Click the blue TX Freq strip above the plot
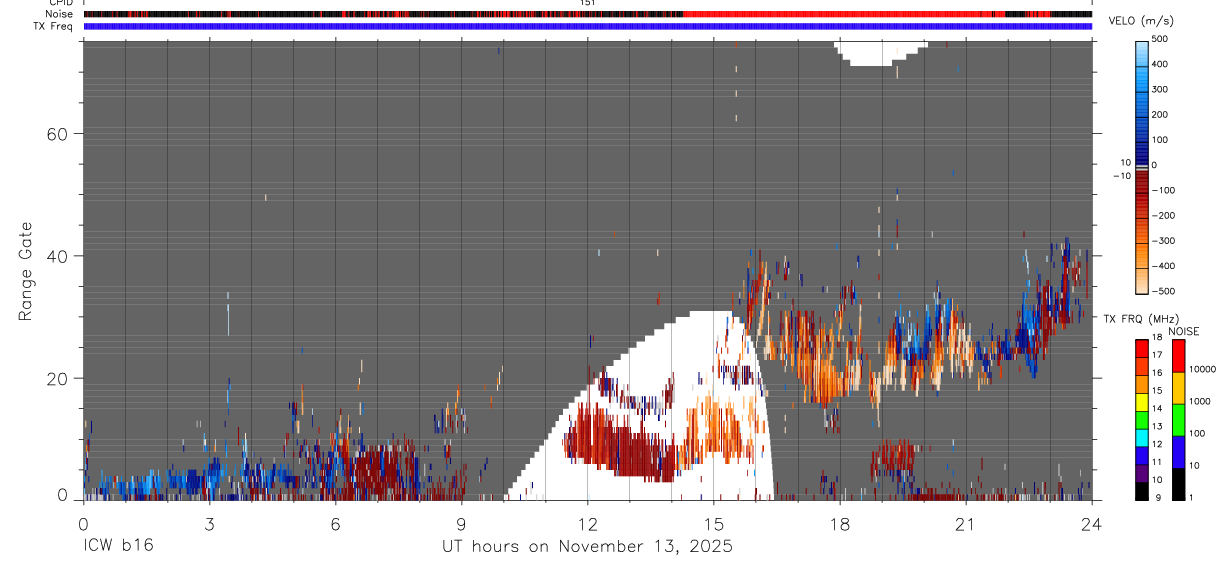Screen dimensions: 1228x567 pos(587,26)
